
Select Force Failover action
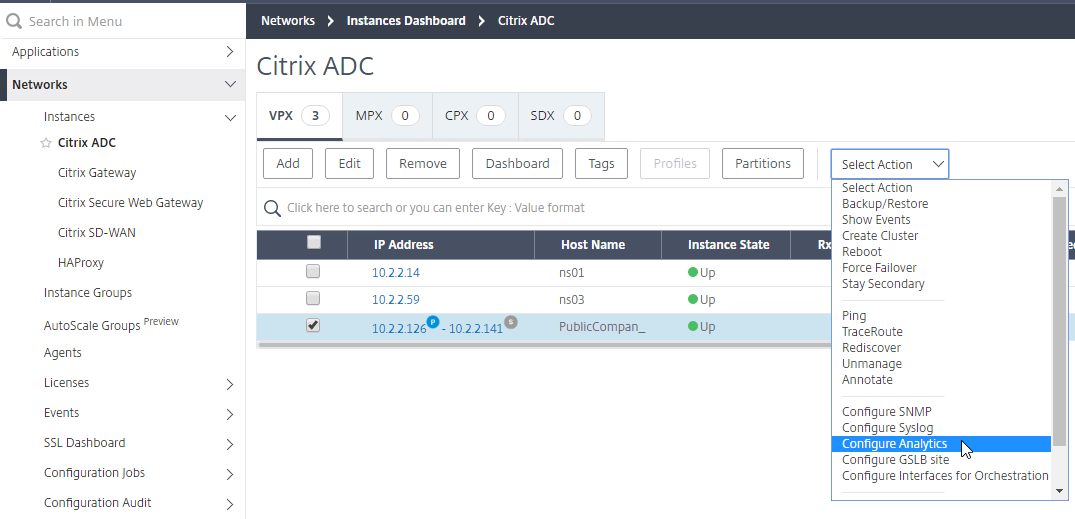(x=879, y=267)
